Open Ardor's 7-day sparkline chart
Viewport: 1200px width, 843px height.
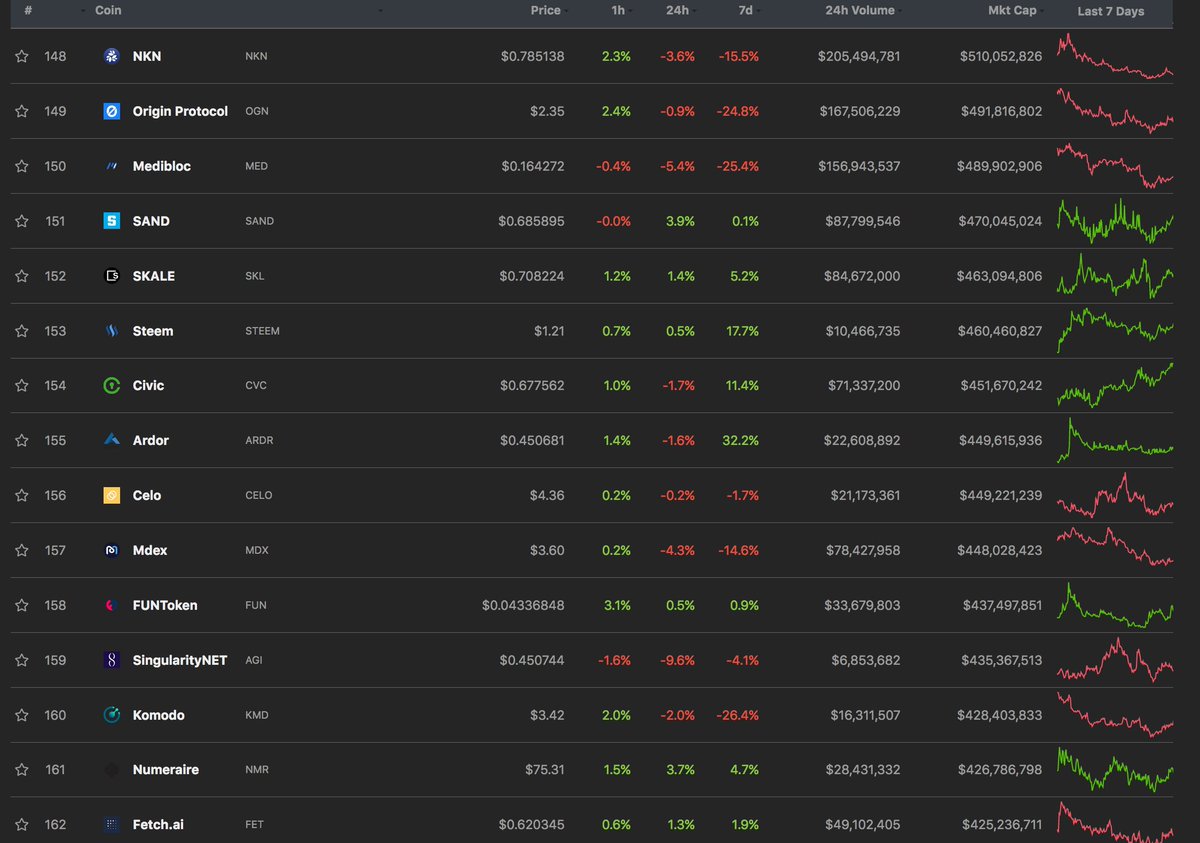(x=1116, y=440)
